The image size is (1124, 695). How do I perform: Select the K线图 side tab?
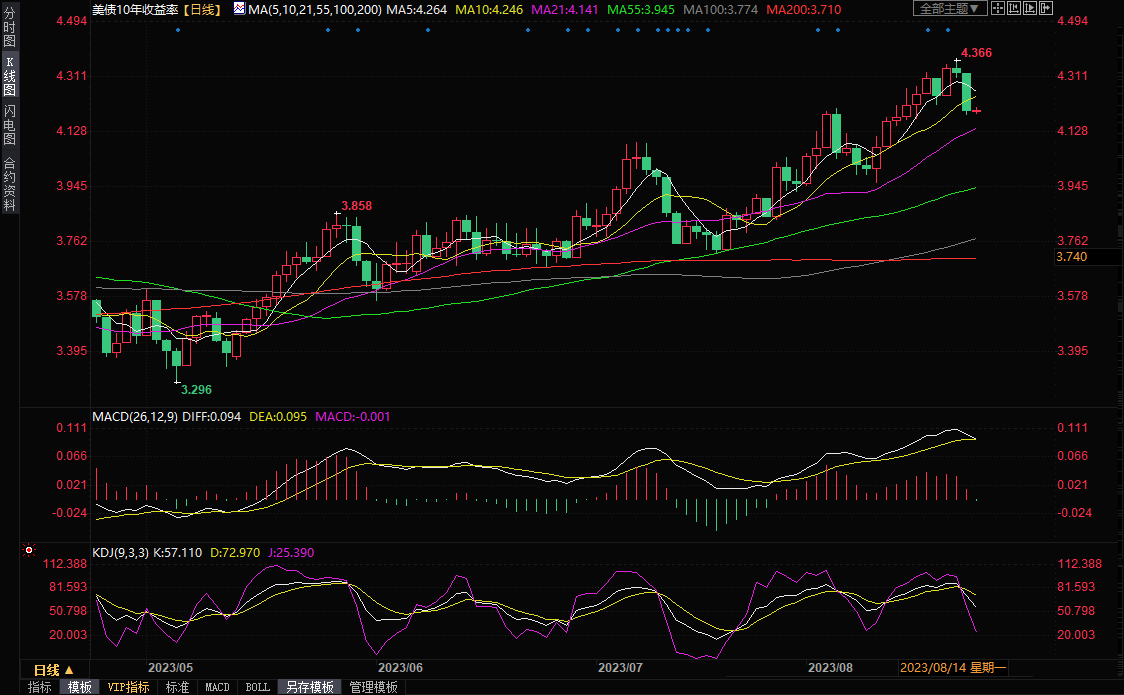coord(9,75)
